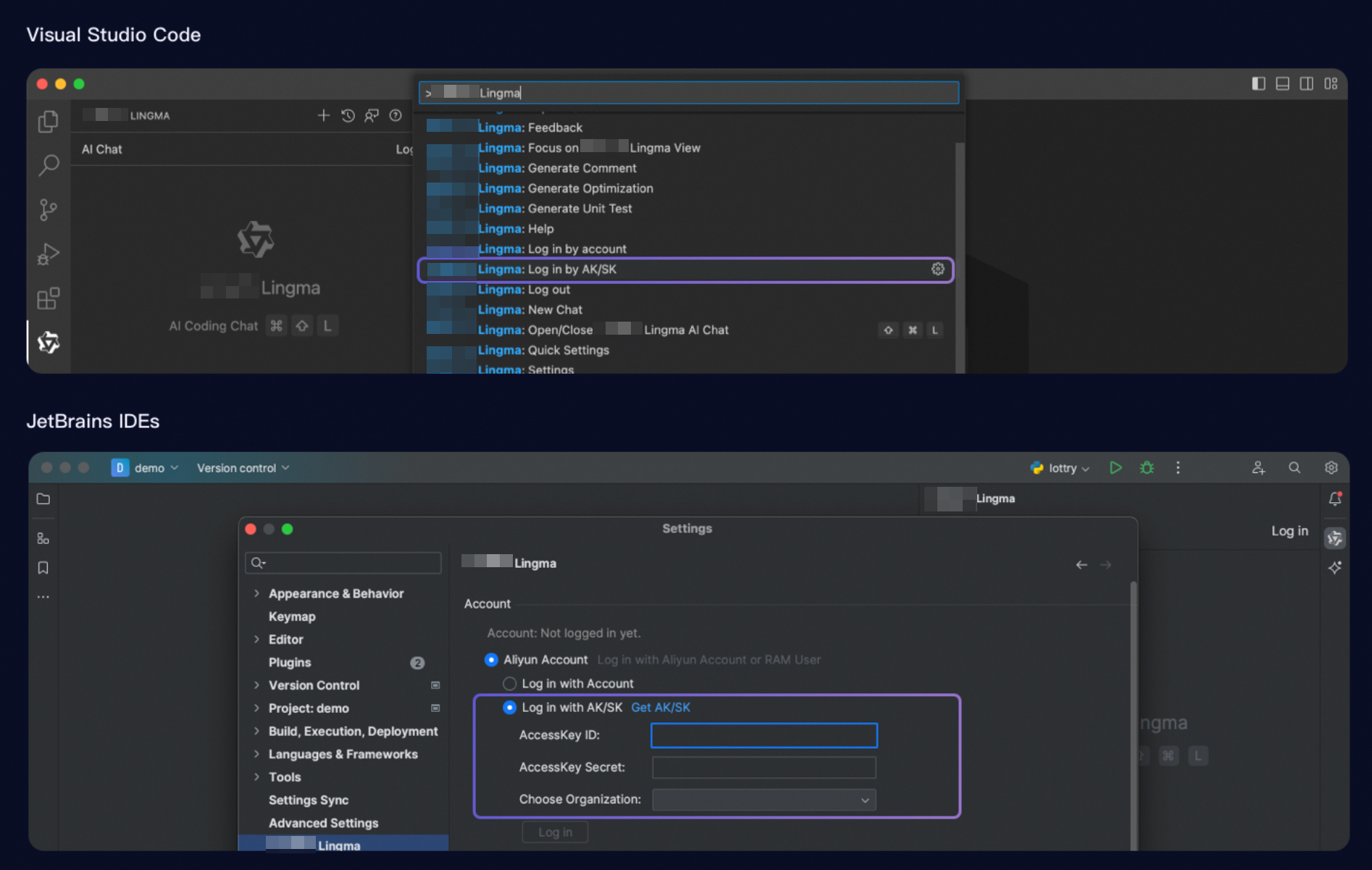Open Choose Organization dropdown
This screenshot has height=870, width=1372.
tap(764, 800)
